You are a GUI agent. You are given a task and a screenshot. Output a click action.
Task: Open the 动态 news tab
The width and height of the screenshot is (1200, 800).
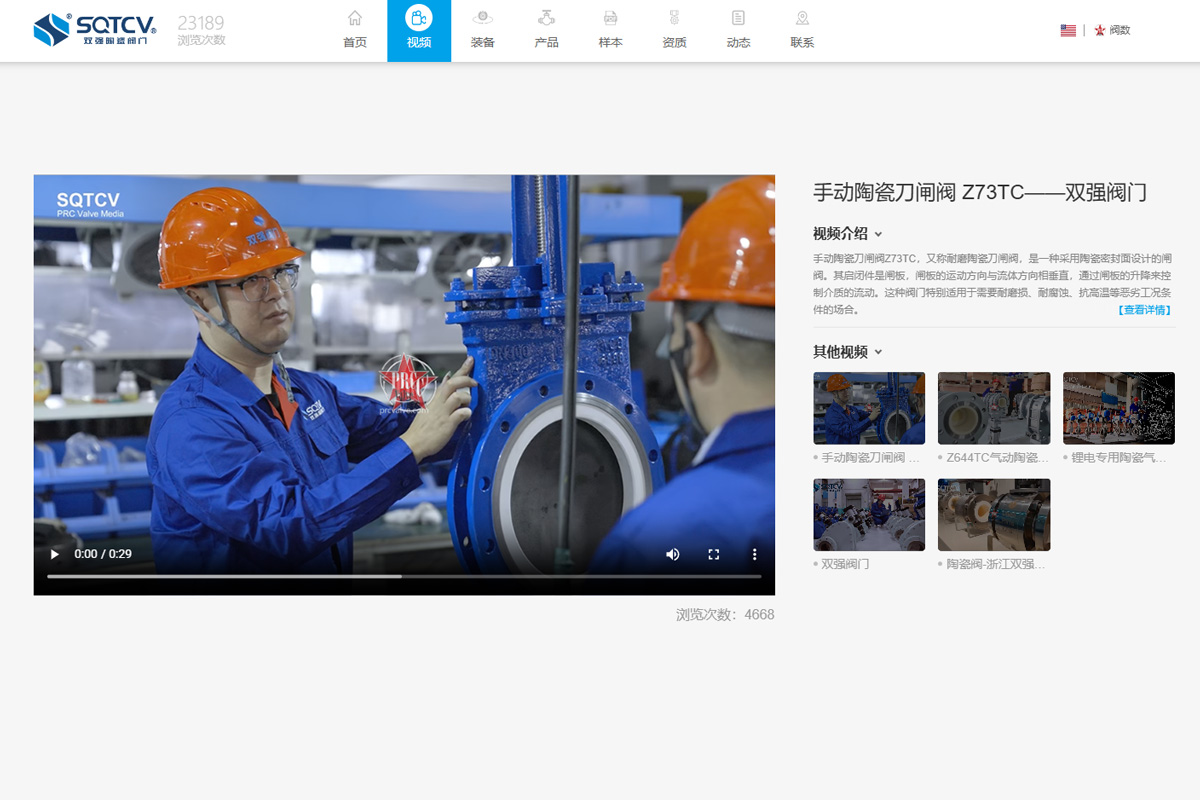click(738, 31)
